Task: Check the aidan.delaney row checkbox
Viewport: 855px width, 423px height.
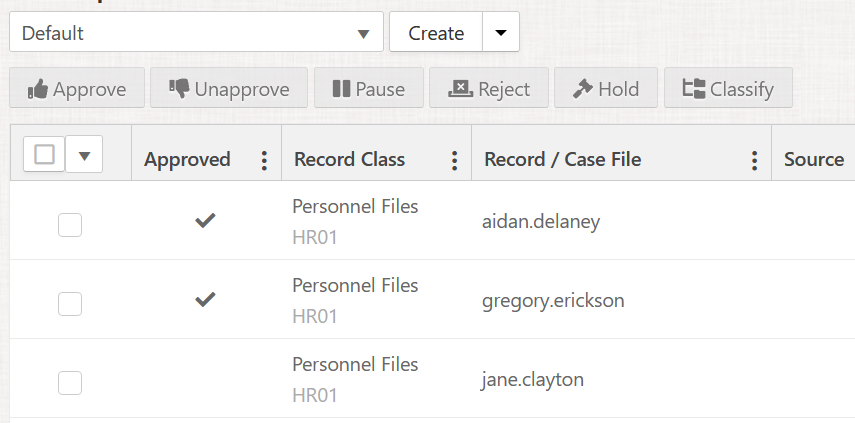Action: click(x=70, y=225)
